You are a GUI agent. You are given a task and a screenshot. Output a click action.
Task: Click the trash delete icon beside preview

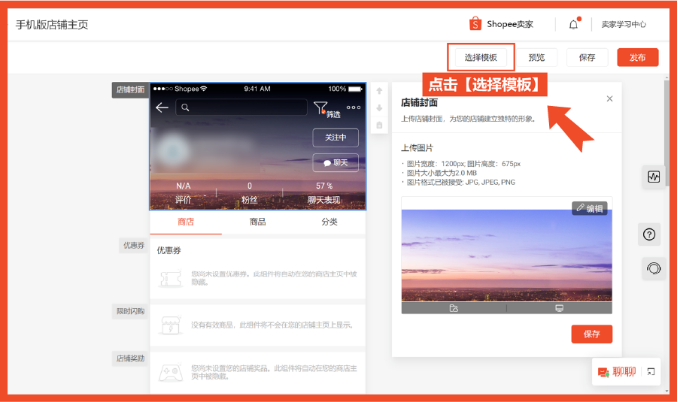click(x=378, y=125)
